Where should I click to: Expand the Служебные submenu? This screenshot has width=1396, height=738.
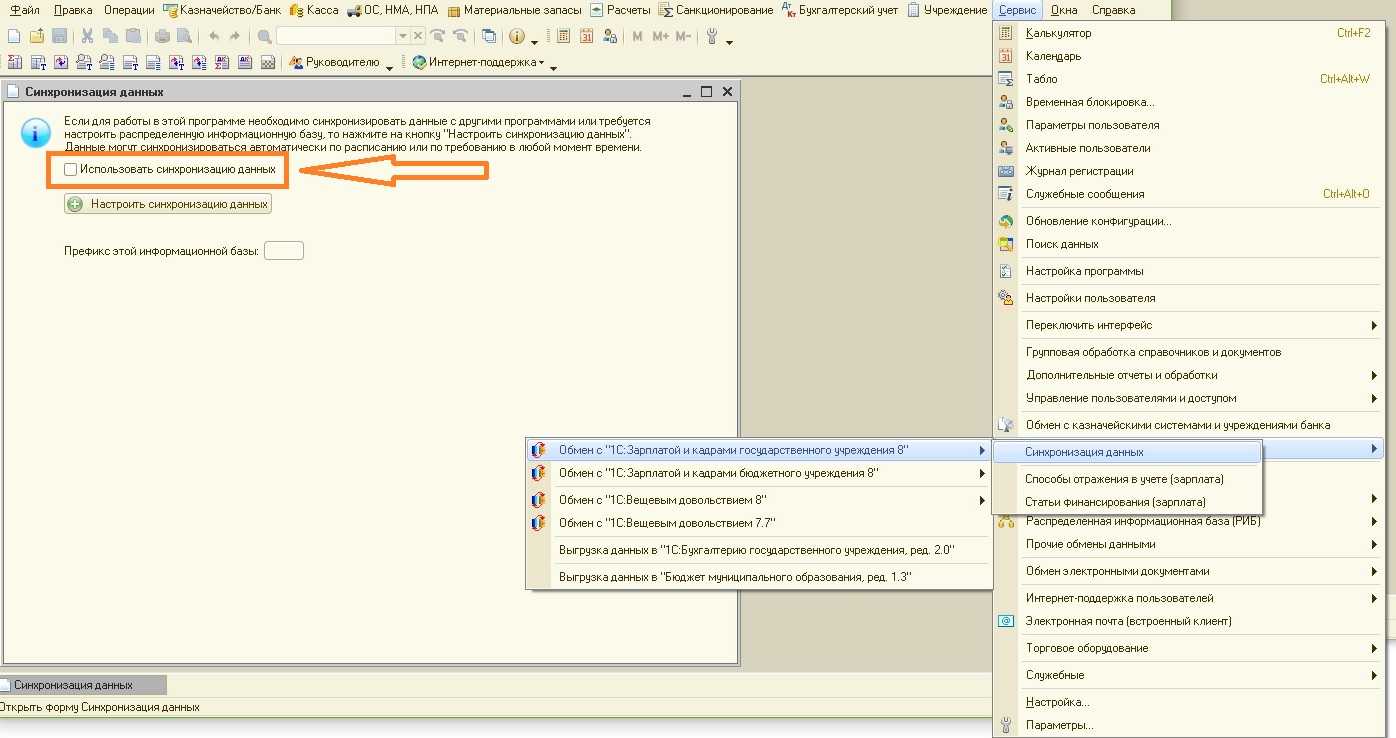[x=1375, y=675]
